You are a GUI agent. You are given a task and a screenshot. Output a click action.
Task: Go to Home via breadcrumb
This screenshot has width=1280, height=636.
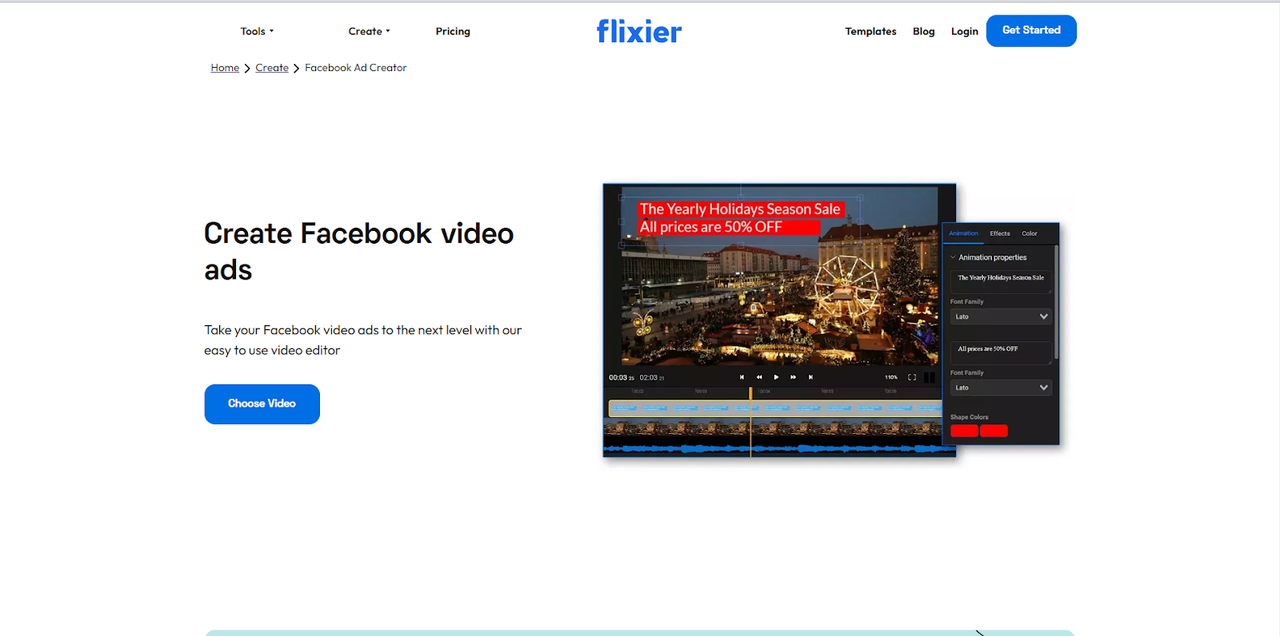pyautogui.click(x=225, y=68)
